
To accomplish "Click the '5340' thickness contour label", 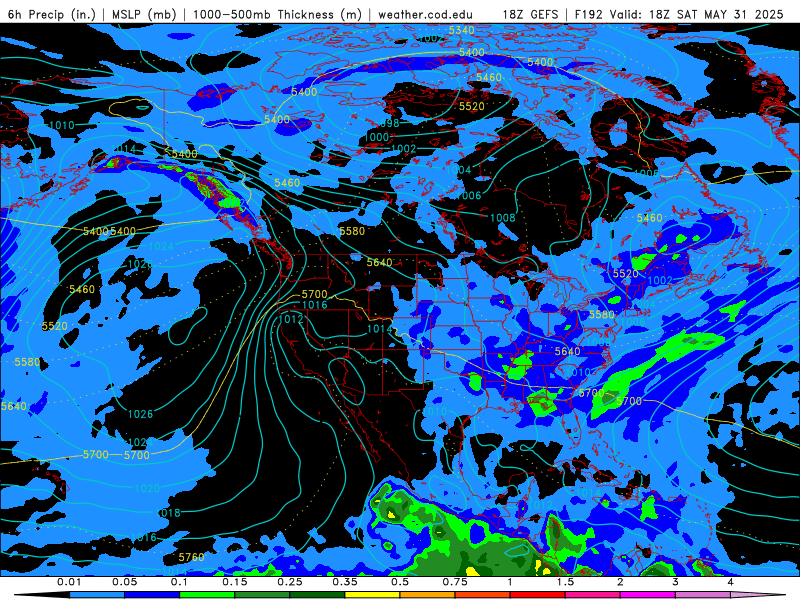I will pyautogui.click(x=461, y=30).
